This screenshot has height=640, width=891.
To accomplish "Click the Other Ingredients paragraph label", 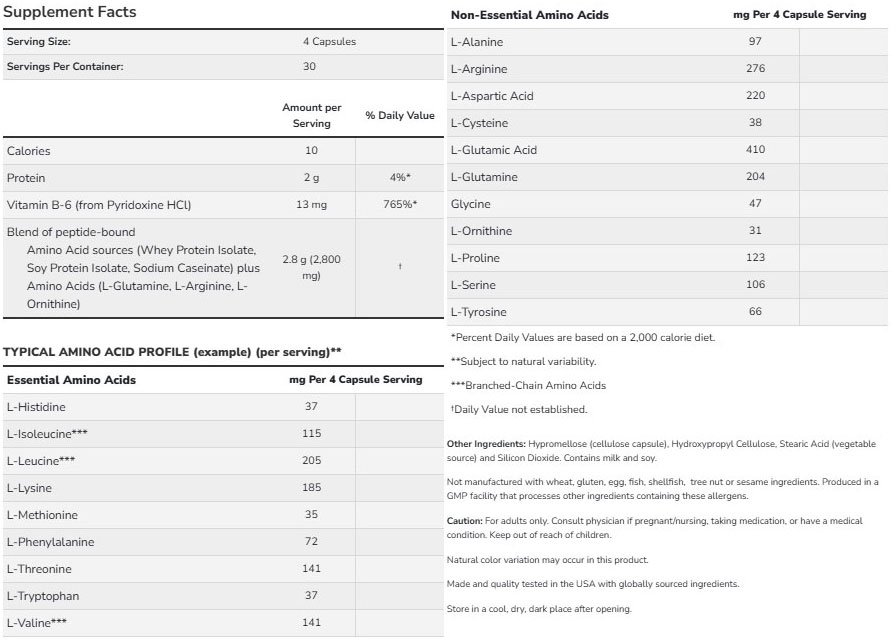I will tap(486, 443).
